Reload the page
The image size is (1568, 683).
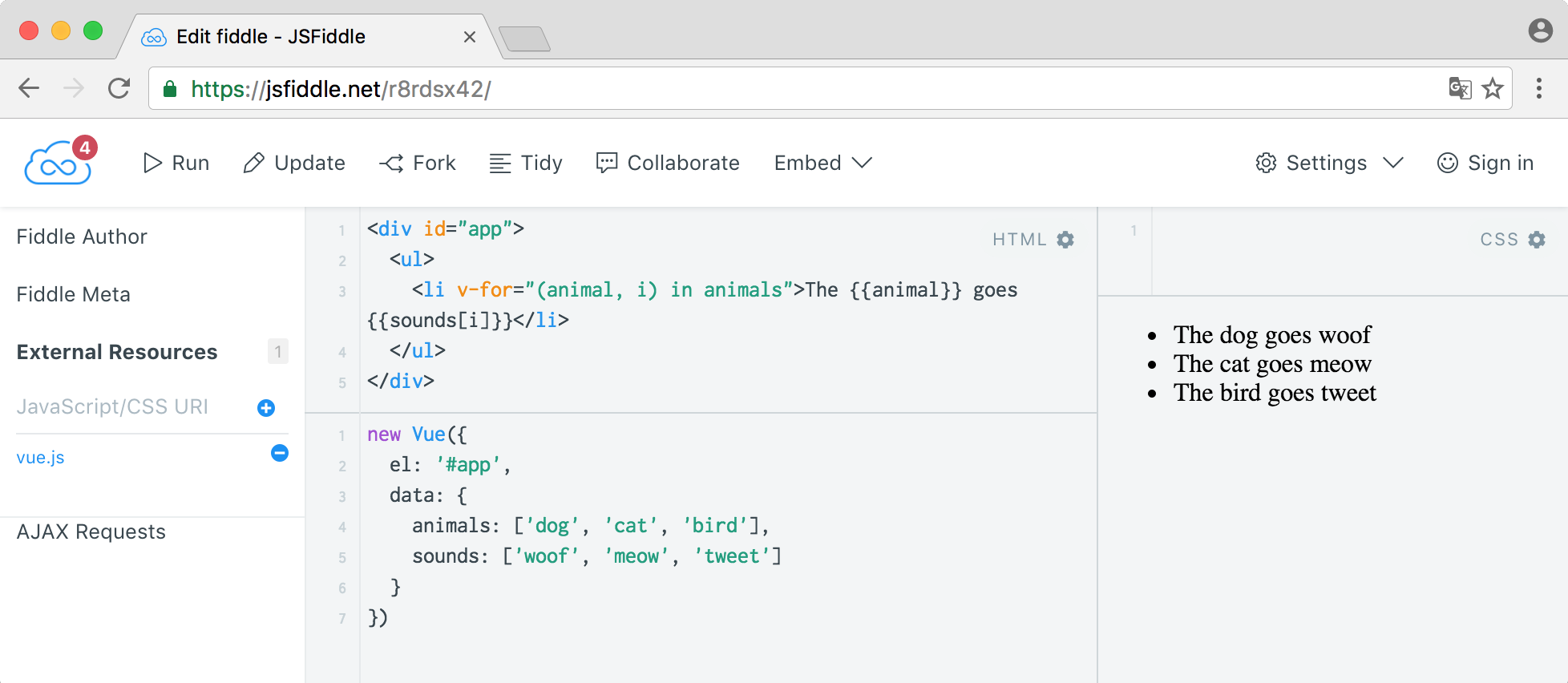click(119, 88)
